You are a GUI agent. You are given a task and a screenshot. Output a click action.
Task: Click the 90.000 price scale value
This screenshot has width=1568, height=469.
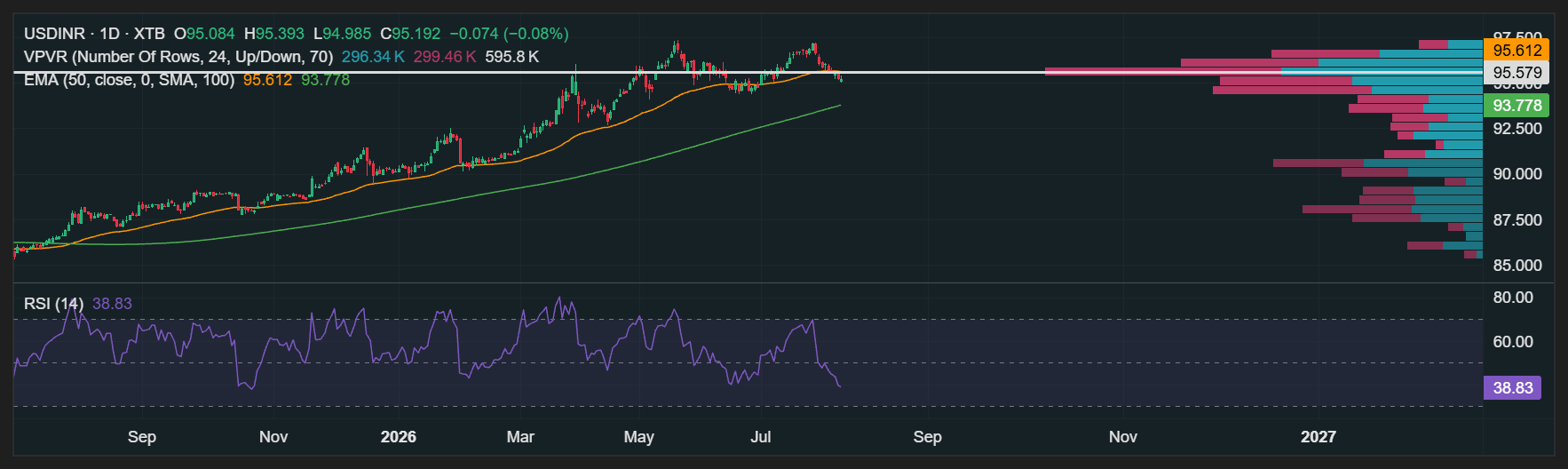(x=1517, y=174)
